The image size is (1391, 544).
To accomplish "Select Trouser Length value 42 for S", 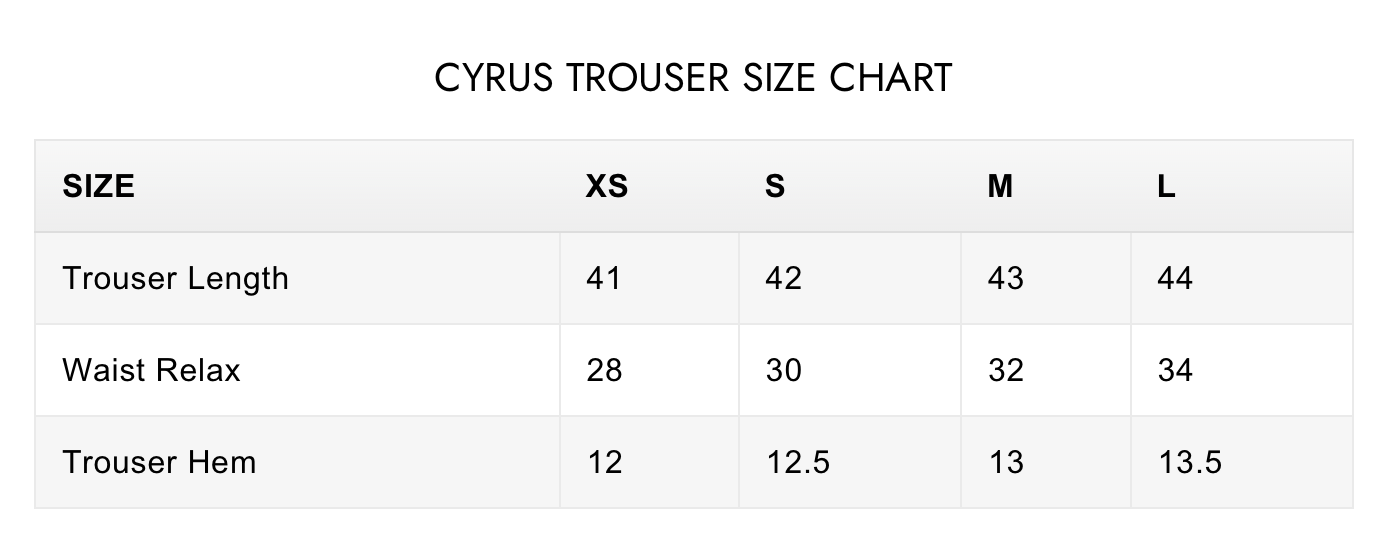I will click(784, 278).
